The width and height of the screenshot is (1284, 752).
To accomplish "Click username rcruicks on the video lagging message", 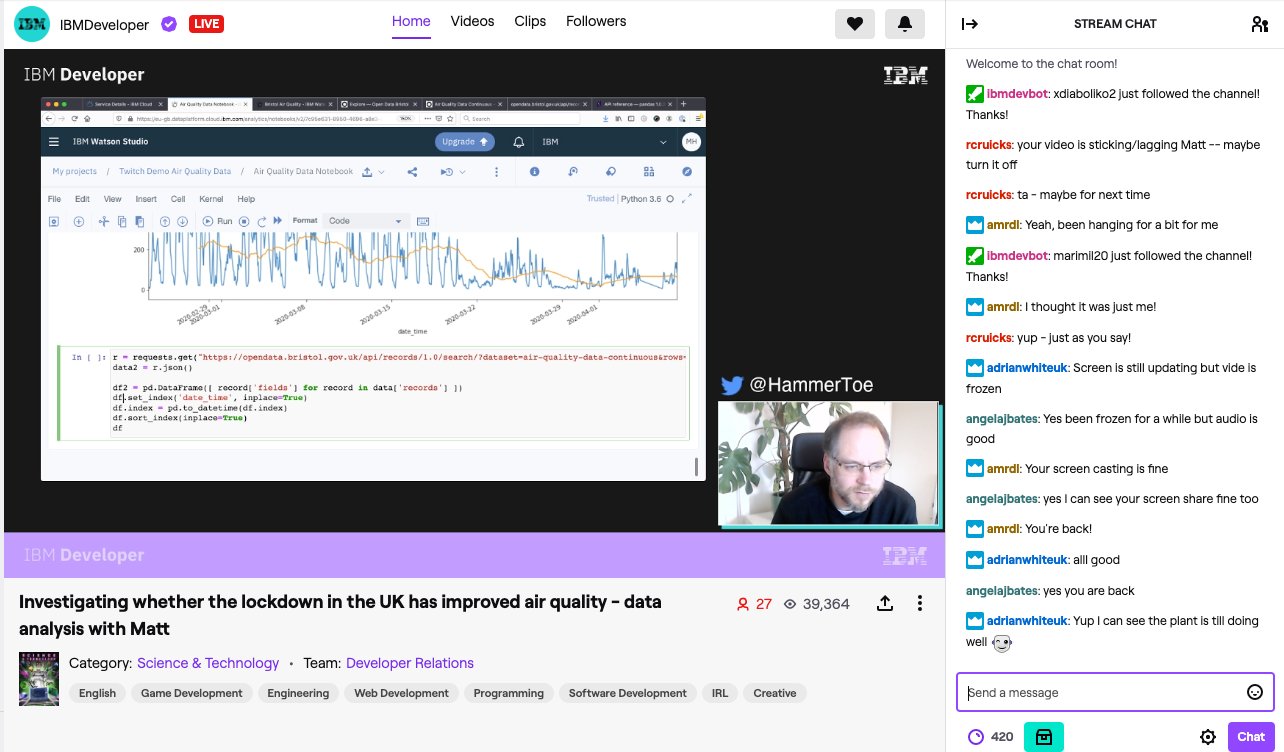I will click(x=988, y=145).
